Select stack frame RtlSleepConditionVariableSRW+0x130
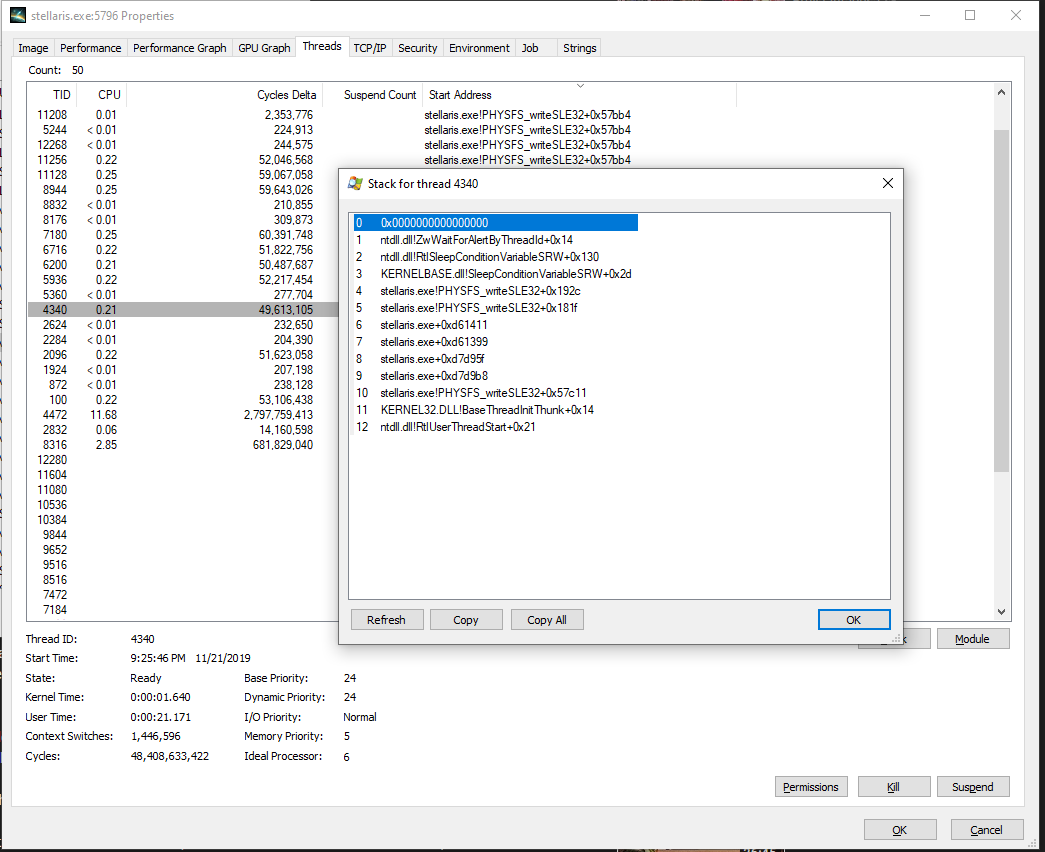 (x=495, y=257)
